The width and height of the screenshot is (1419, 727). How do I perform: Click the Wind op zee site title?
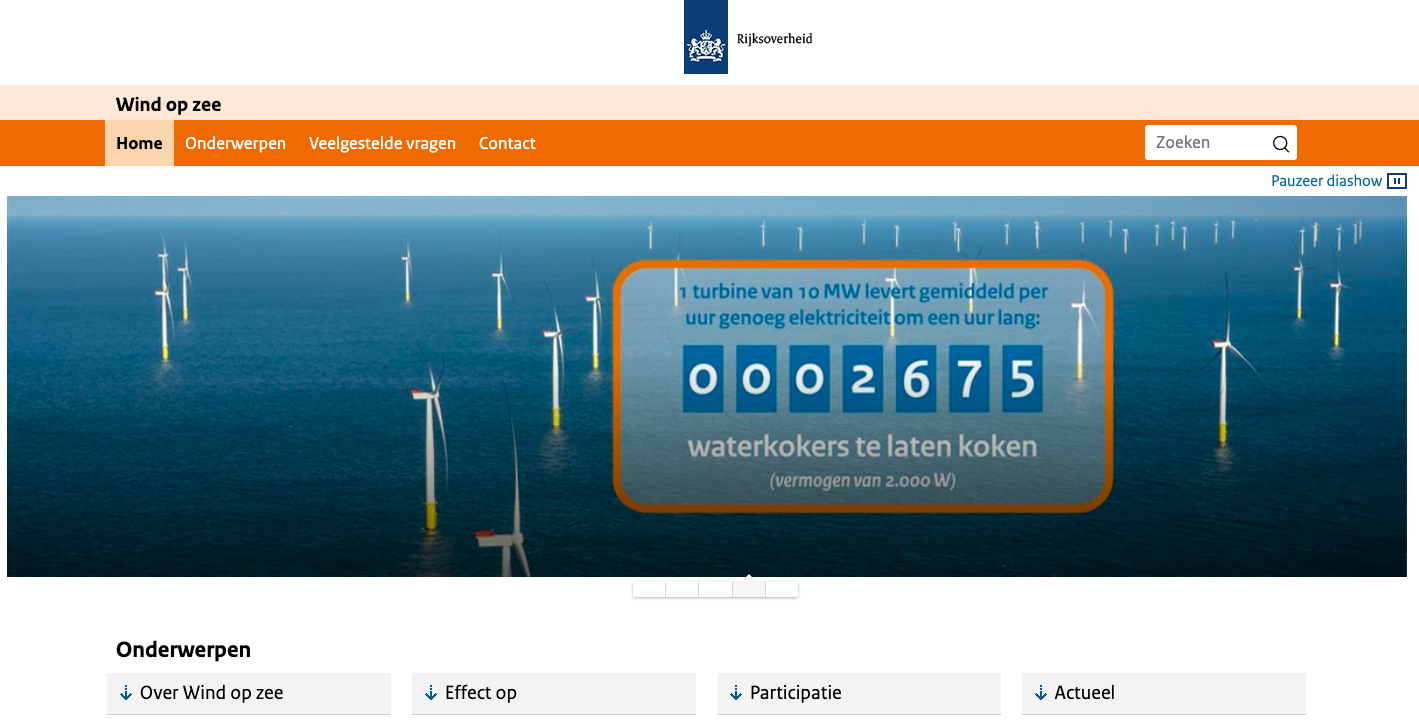pos(168,104)
